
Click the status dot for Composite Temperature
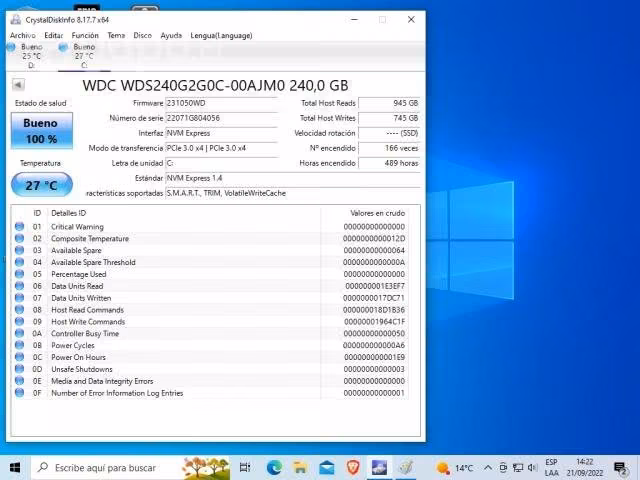click(19, 238)
